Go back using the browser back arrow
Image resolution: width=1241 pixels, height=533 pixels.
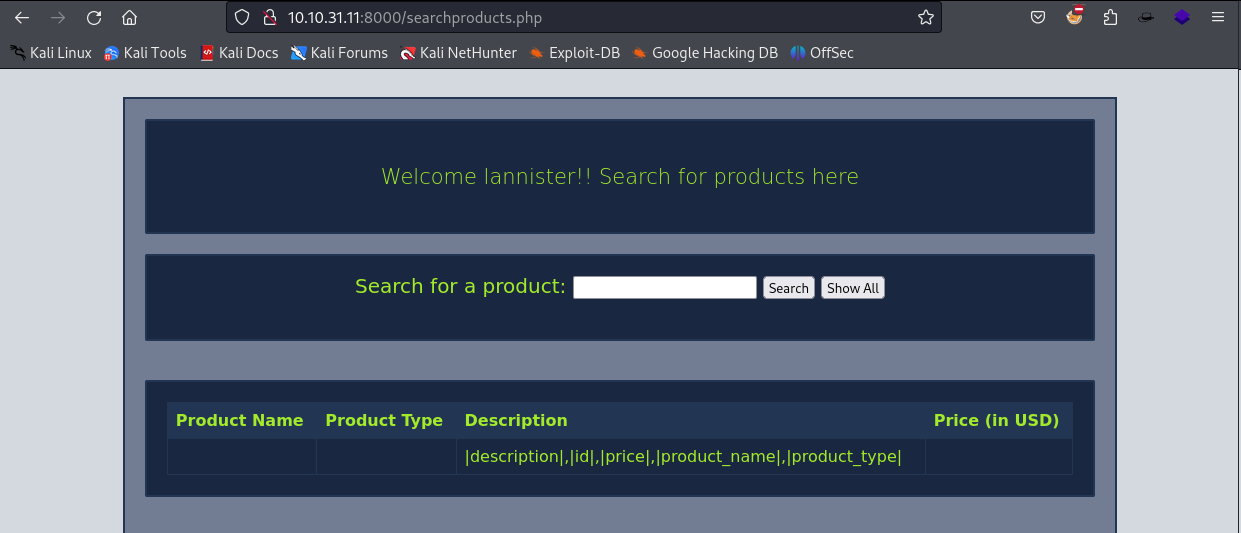tap(22, 17)
